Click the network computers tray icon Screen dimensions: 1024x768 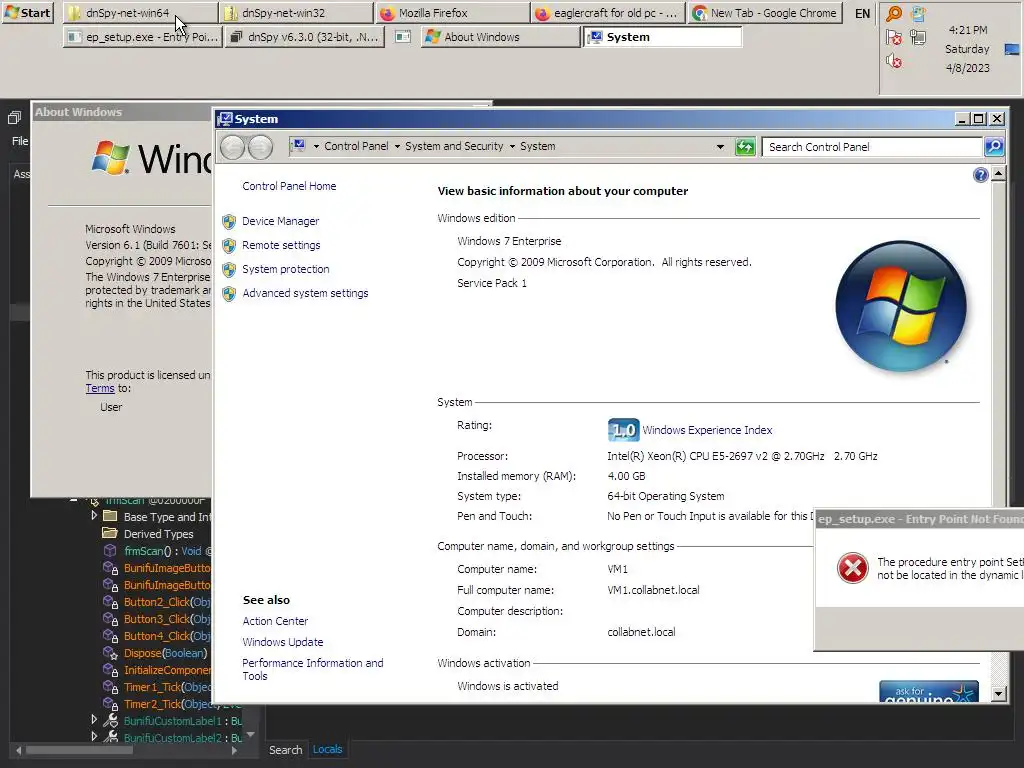coord(918,37)
